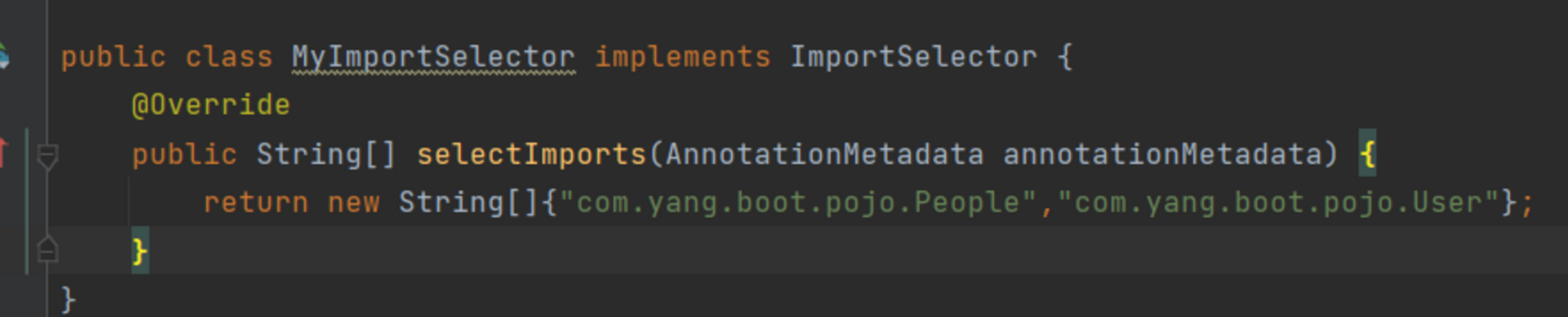This screenshot has height=317, width=1568.
Task: Click the MyImportSelector class name
Action: (x=433, y=57)
